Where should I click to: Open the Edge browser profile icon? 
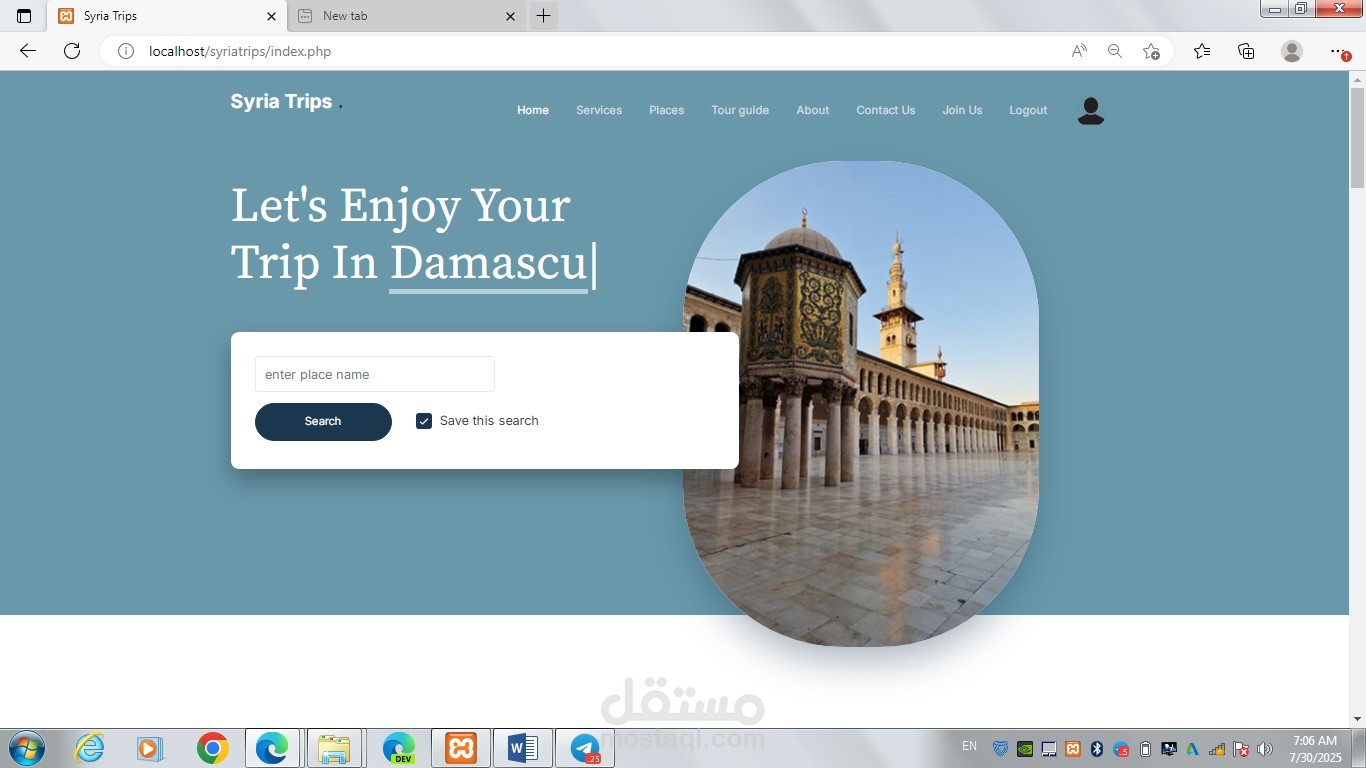1292,51
